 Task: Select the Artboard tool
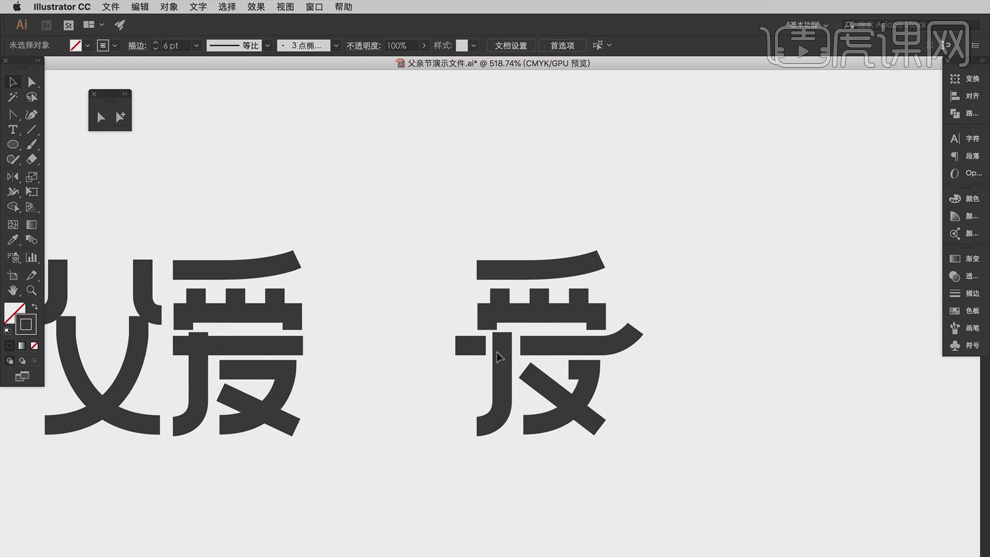(13, 275)
